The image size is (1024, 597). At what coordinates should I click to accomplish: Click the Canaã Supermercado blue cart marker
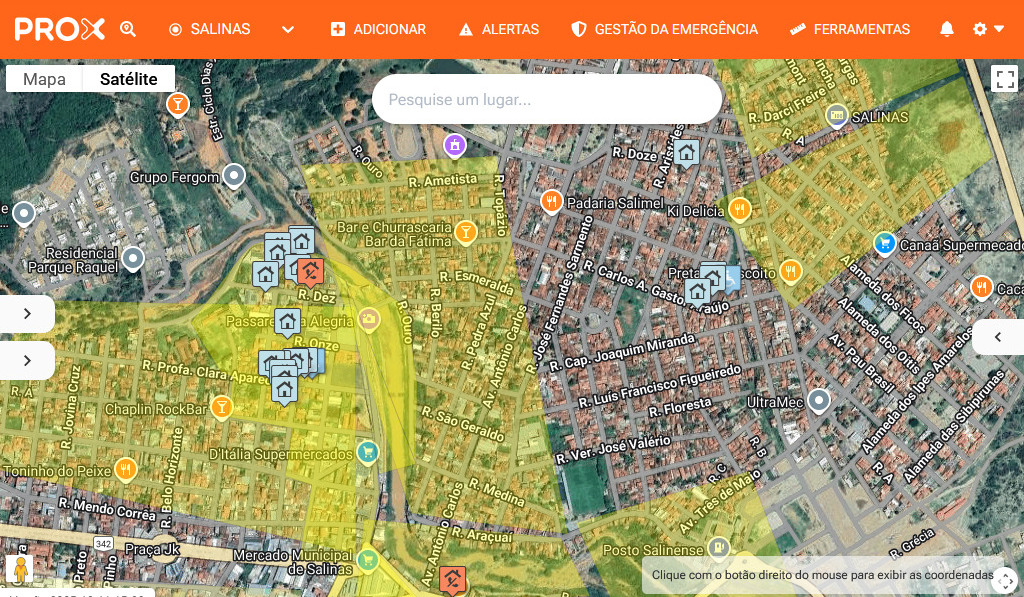884,243
